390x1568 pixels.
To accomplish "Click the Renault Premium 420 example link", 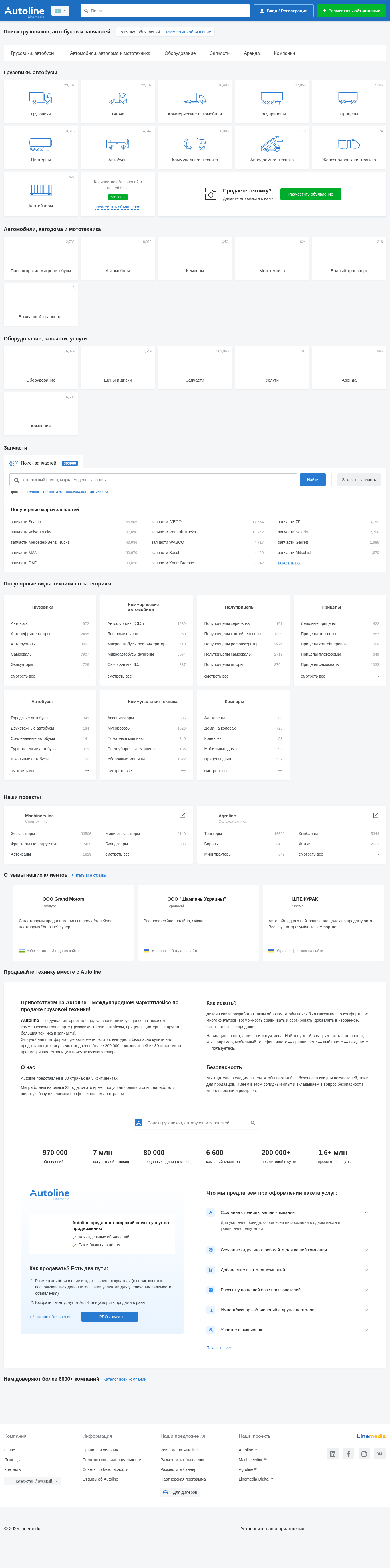I will 45,492.
